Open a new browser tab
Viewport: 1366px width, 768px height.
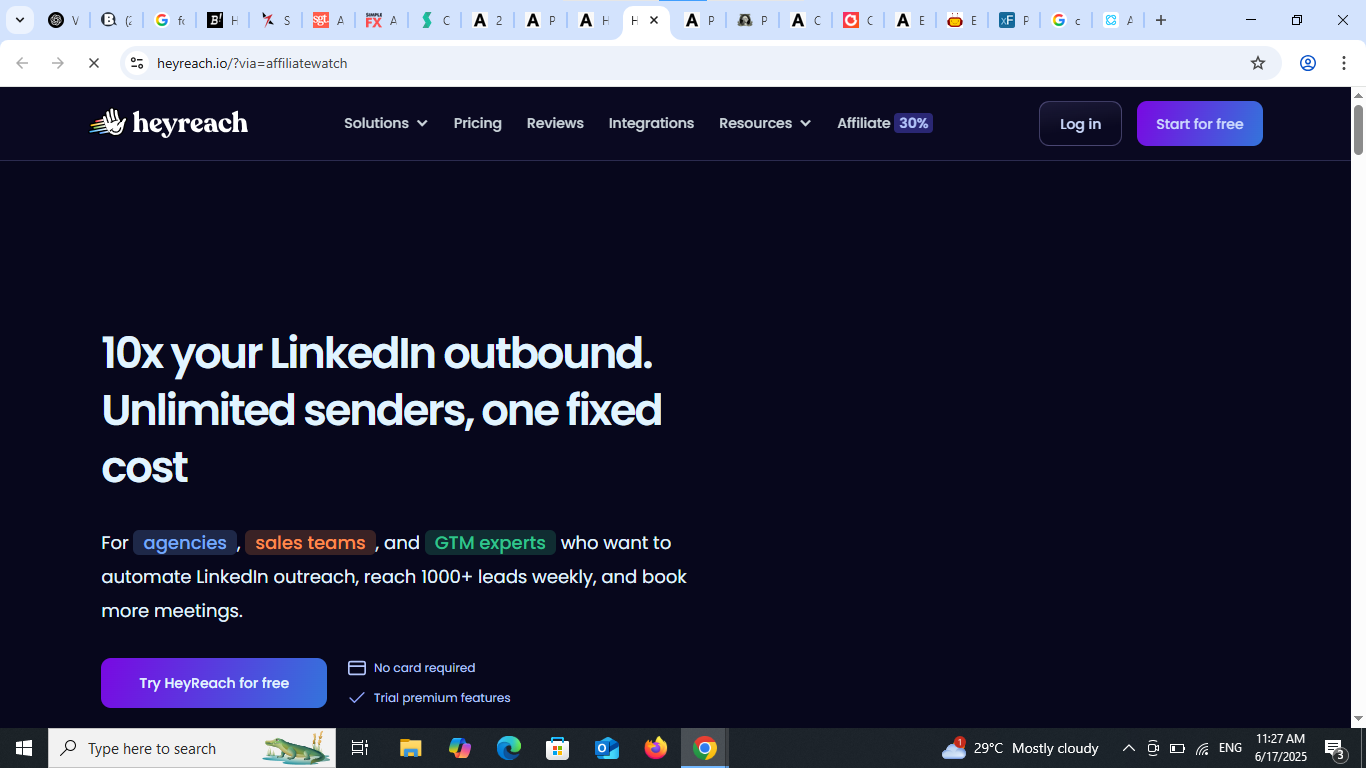[x=1161, y=20]
